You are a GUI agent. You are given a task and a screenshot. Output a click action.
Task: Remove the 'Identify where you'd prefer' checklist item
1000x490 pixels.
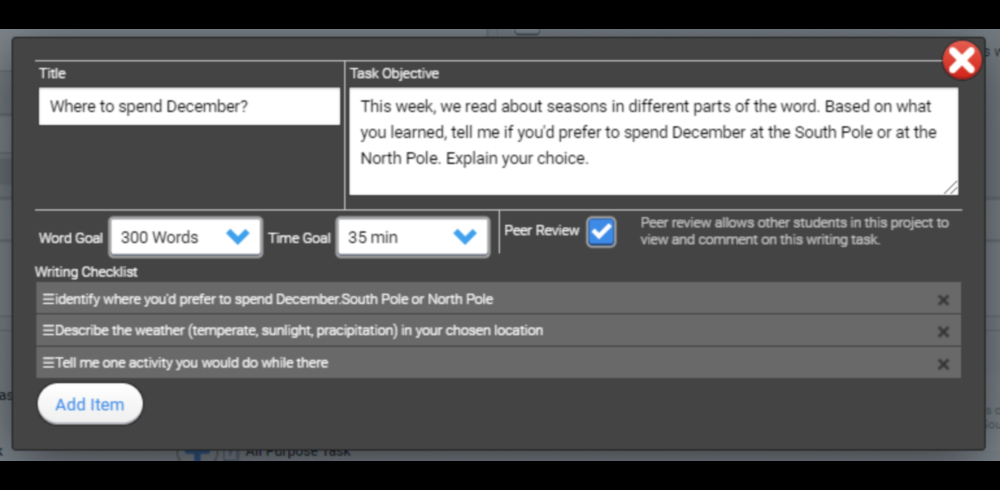coord(943,300)
